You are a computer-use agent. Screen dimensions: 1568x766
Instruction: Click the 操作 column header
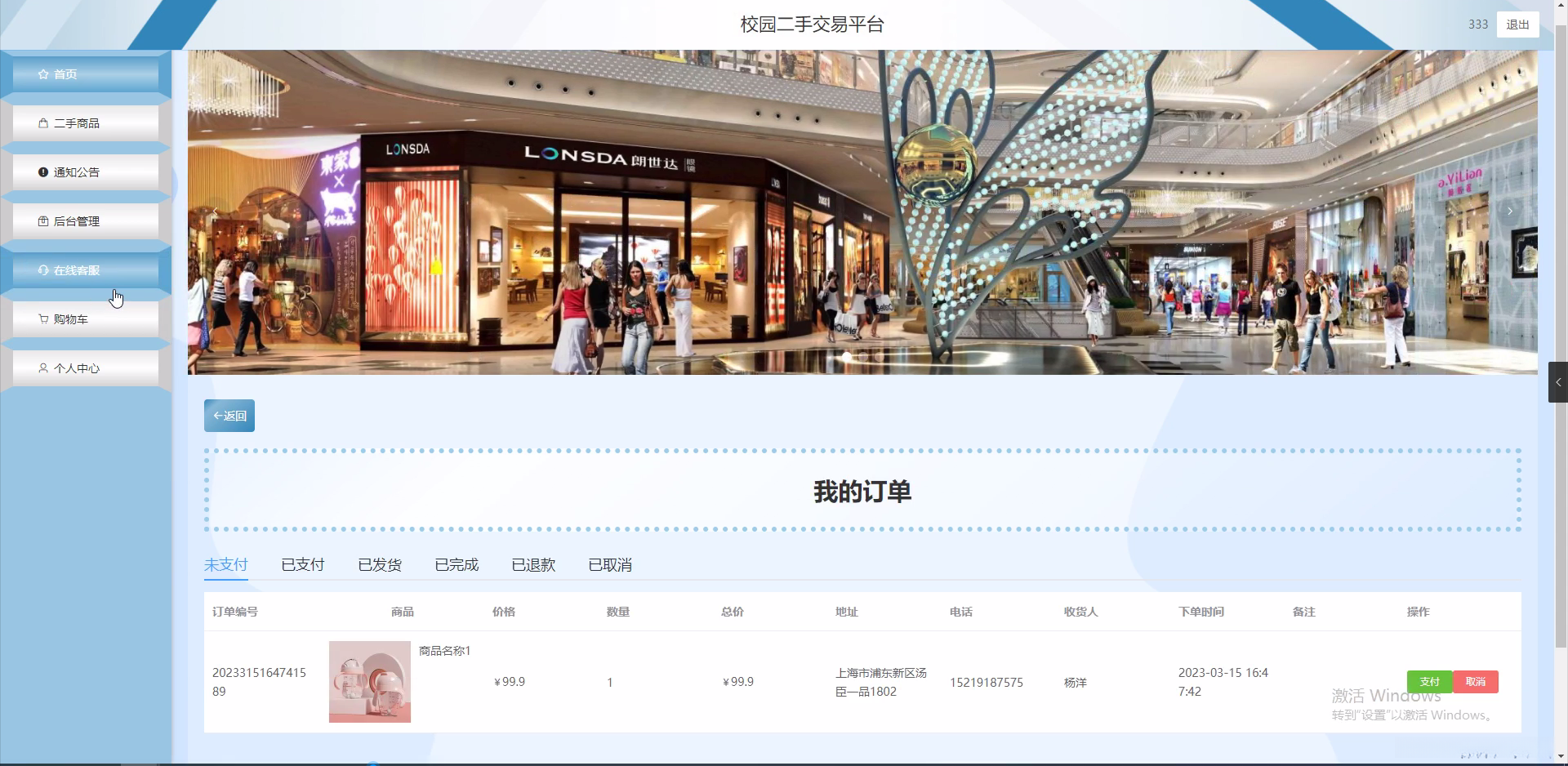point(1419,612)
